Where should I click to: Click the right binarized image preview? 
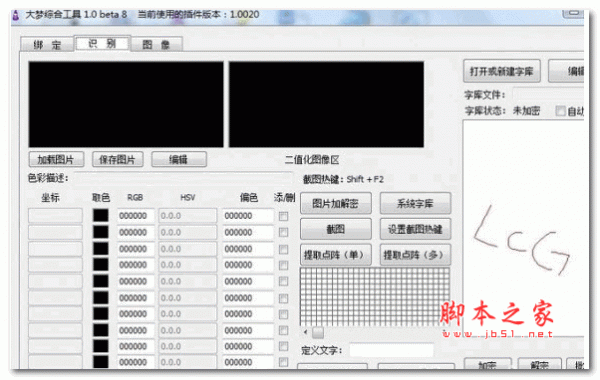coord(326,104)
